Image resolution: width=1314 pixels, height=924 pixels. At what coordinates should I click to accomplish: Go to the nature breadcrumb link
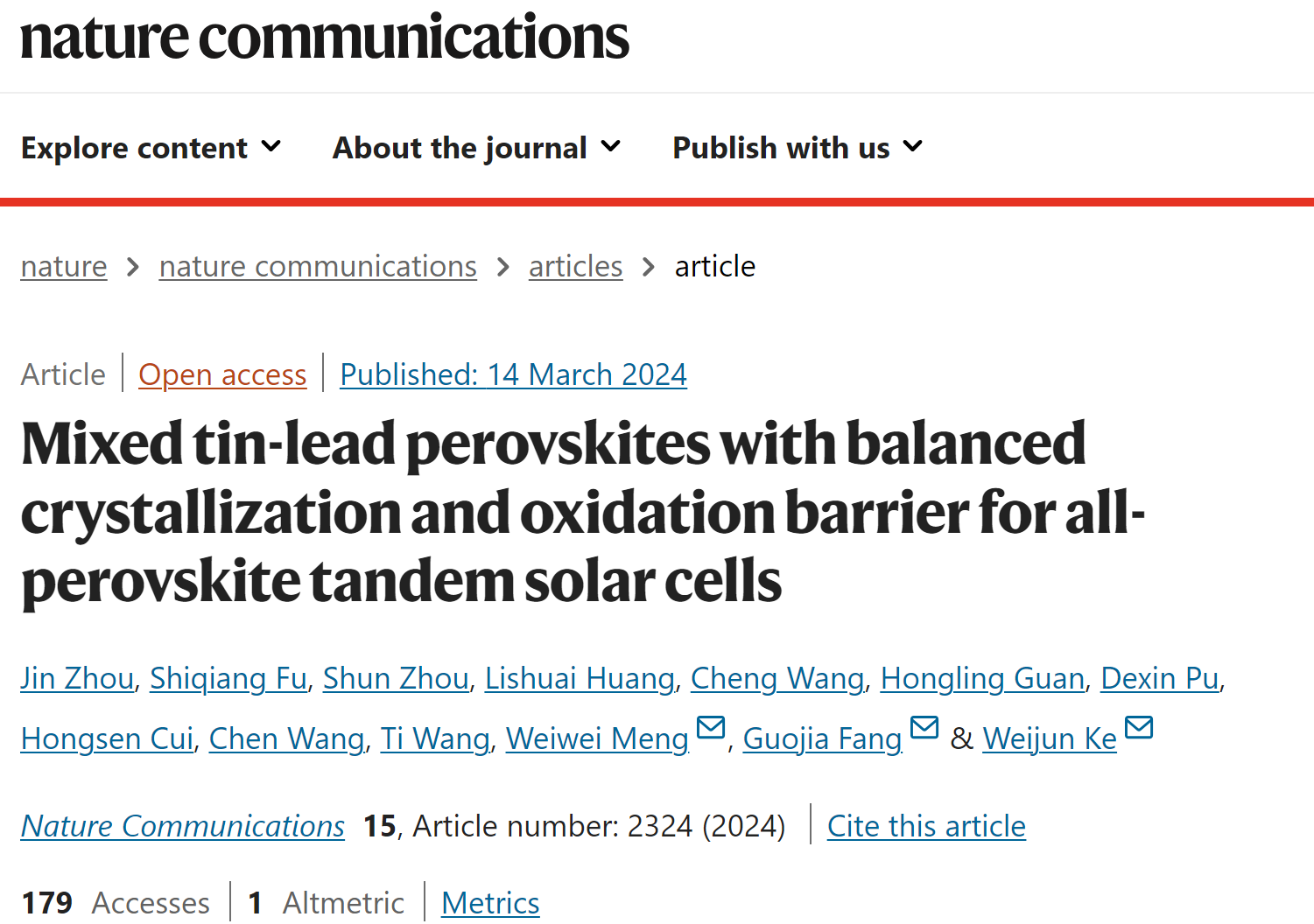[64, 266]
